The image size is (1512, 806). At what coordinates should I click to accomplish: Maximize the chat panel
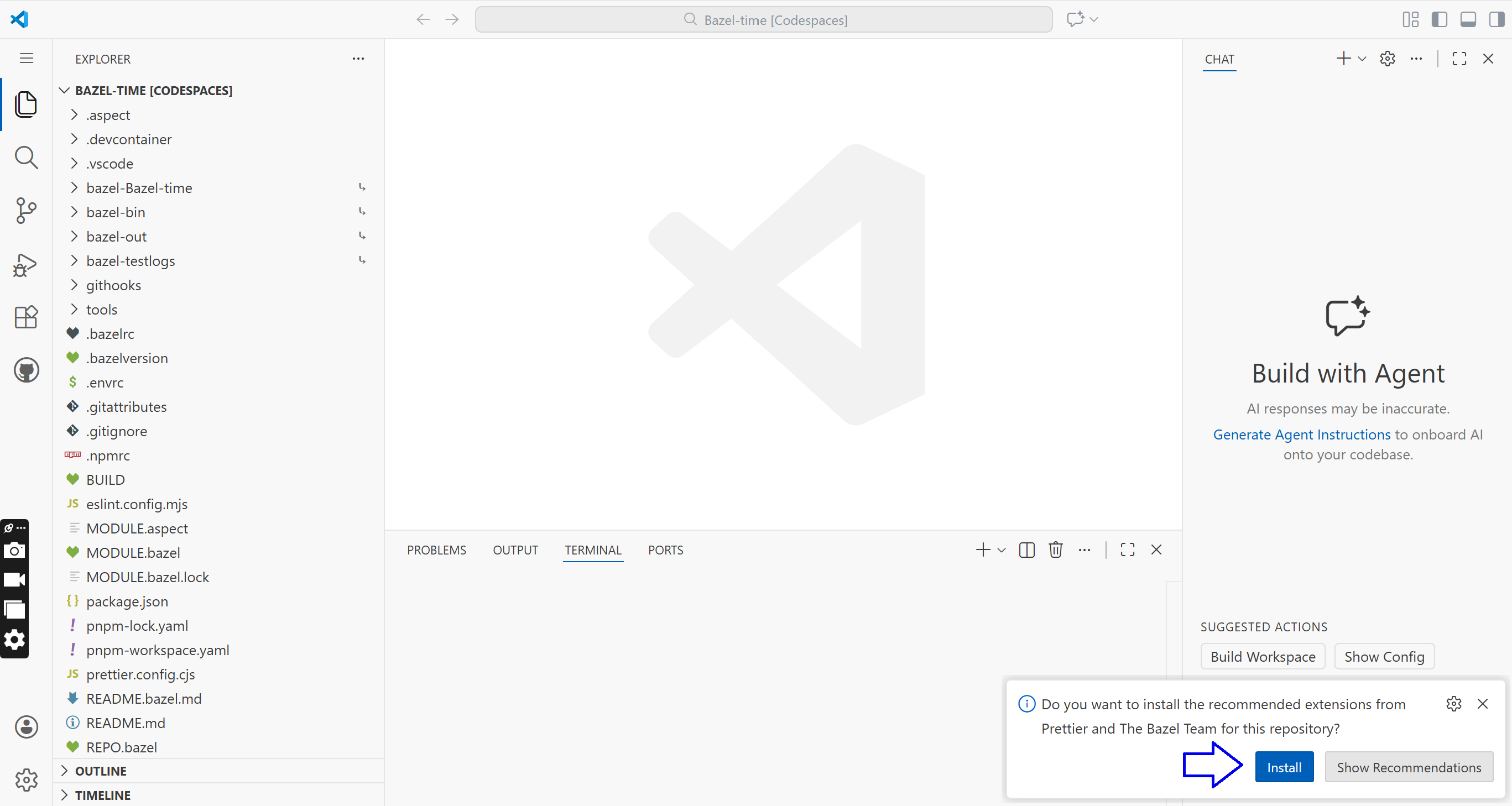[x=1459, y=59]
